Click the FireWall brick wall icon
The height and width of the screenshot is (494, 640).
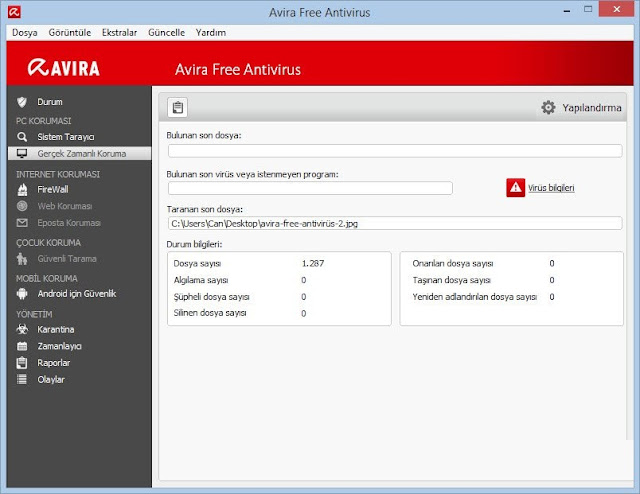point(22,189)
